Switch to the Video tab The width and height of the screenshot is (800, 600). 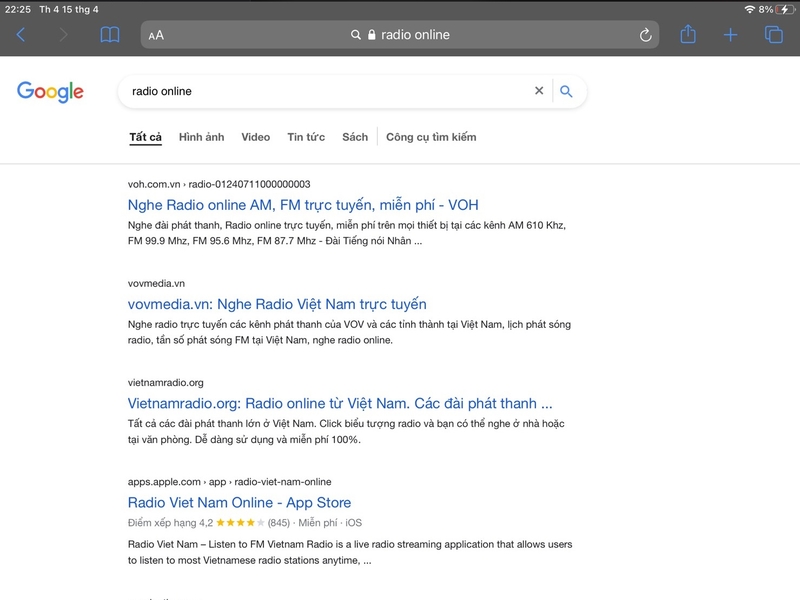click(256, 137)
